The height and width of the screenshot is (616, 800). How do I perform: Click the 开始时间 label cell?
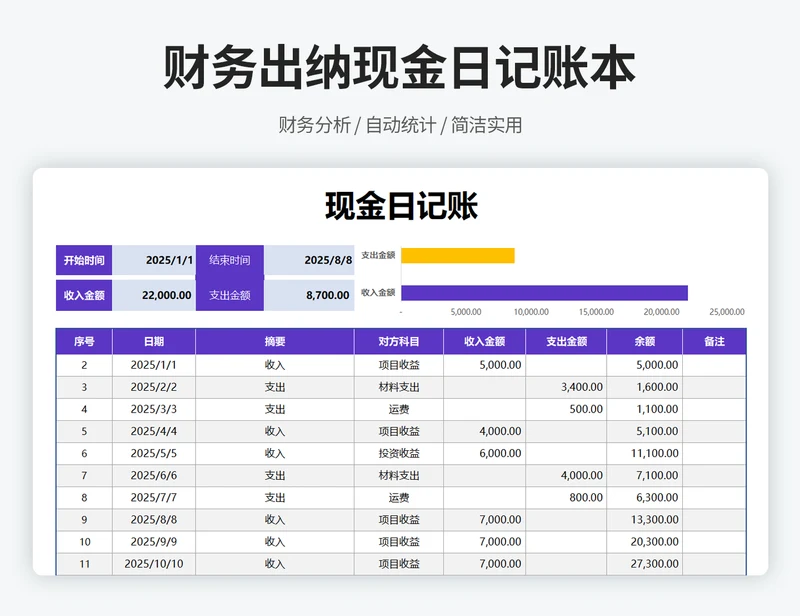pos(84,260)
